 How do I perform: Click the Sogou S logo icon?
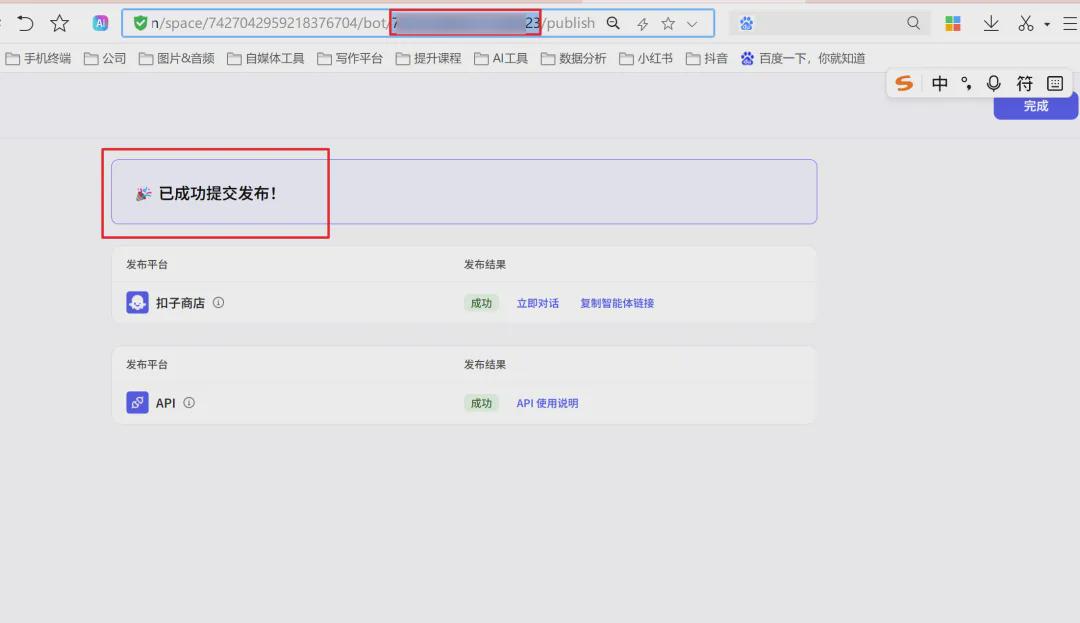[904, 83]
